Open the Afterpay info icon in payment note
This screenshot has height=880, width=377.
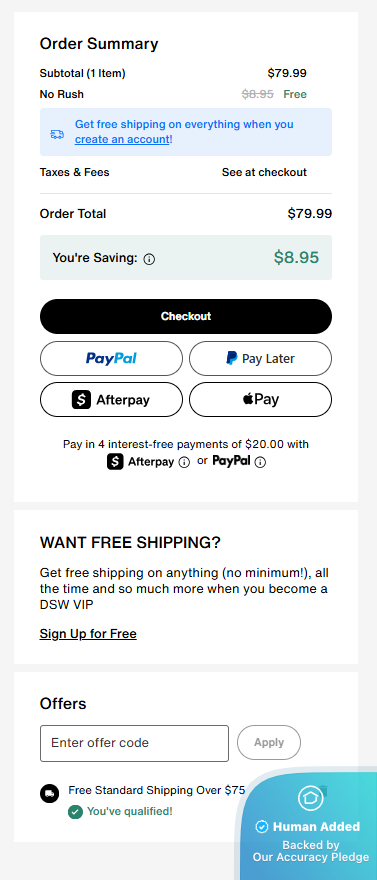[184, 462]
